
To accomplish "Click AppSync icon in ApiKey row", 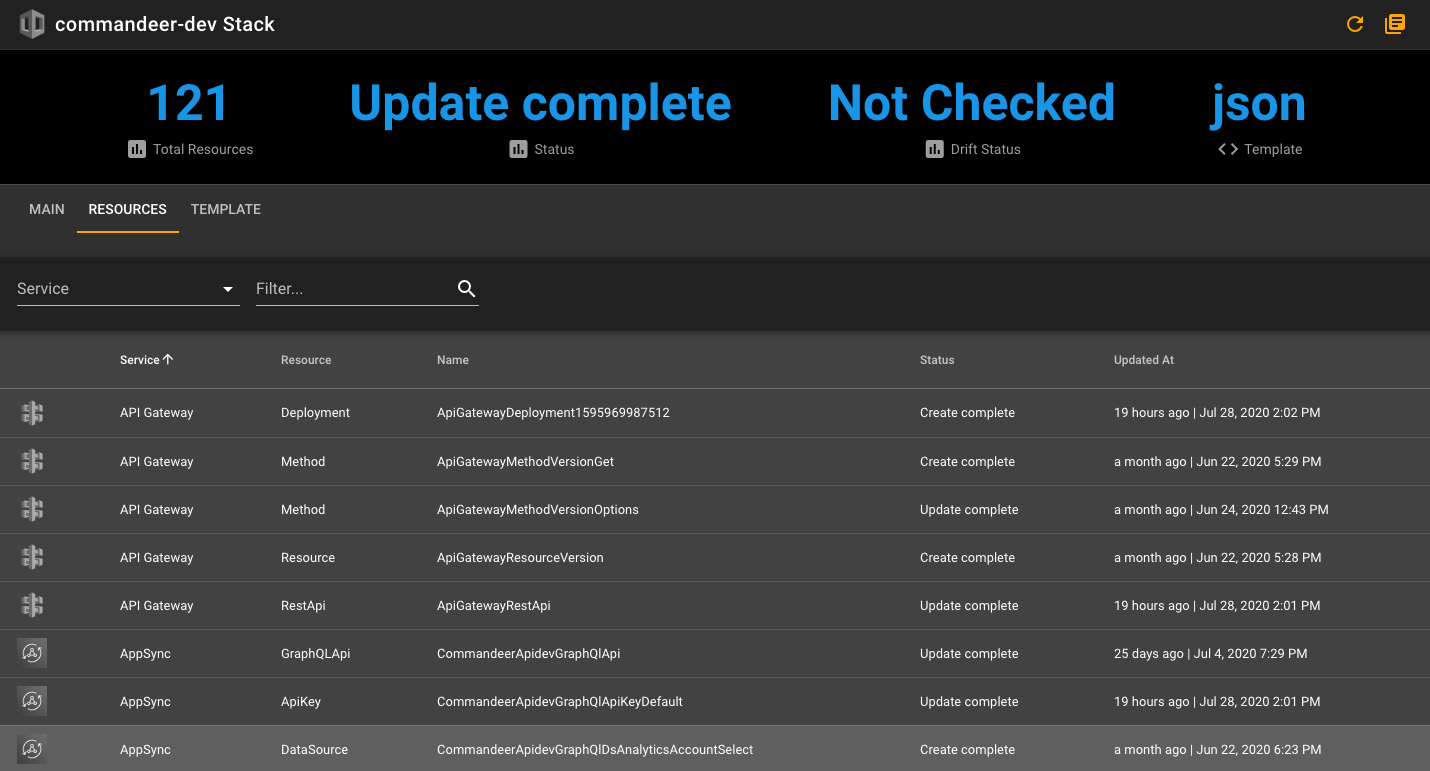I will [33, 701].
